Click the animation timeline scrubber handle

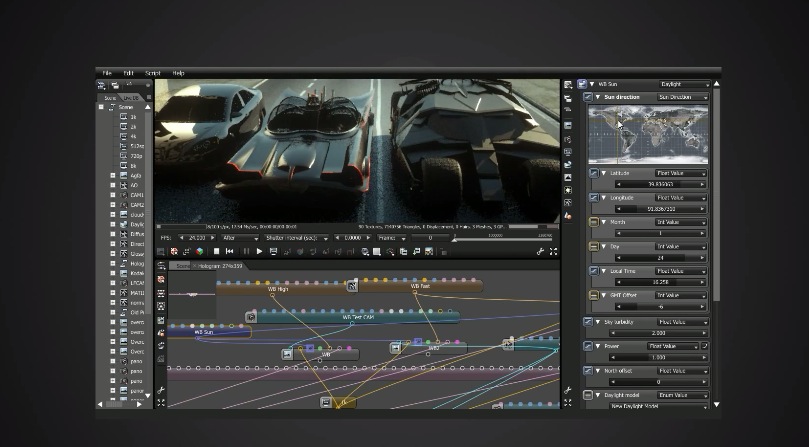[x=454, y=239]
